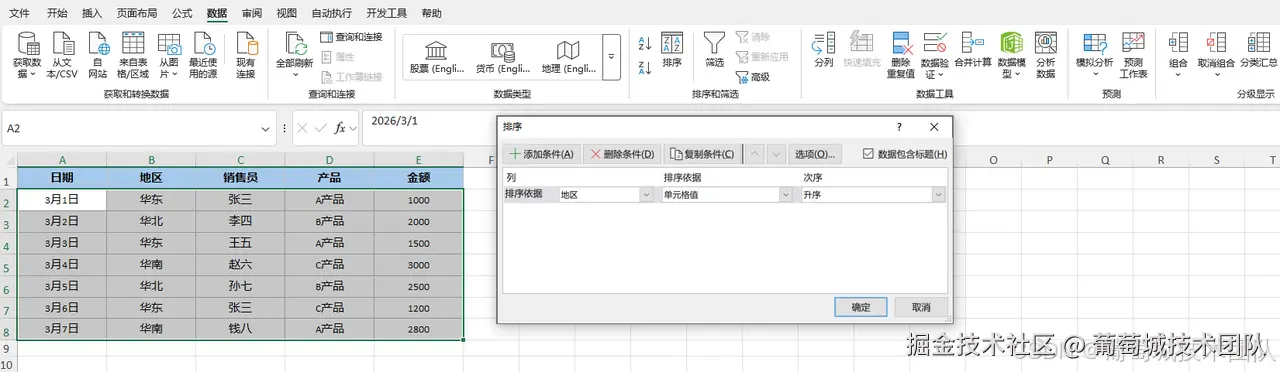Open 查询和连接 pane button
The width and height of the screenshot is (1280, 372).
coord(351,37)
